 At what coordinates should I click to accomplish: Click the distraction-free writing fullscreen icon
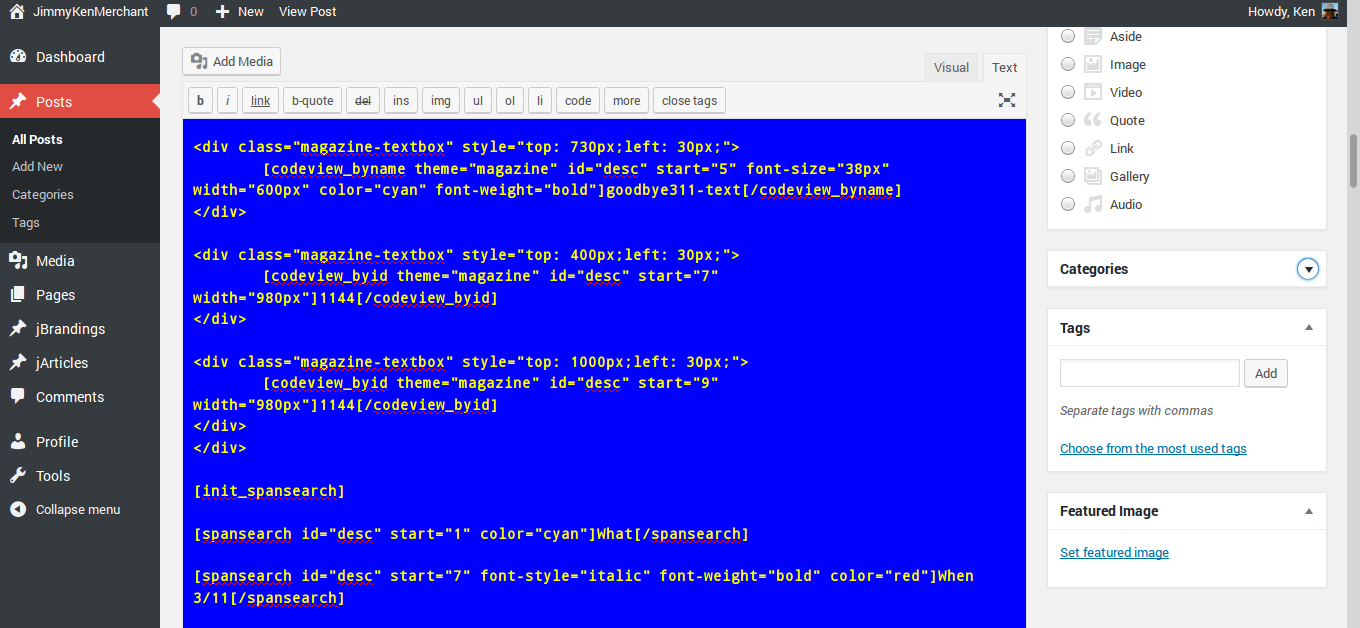[1007, 100]
